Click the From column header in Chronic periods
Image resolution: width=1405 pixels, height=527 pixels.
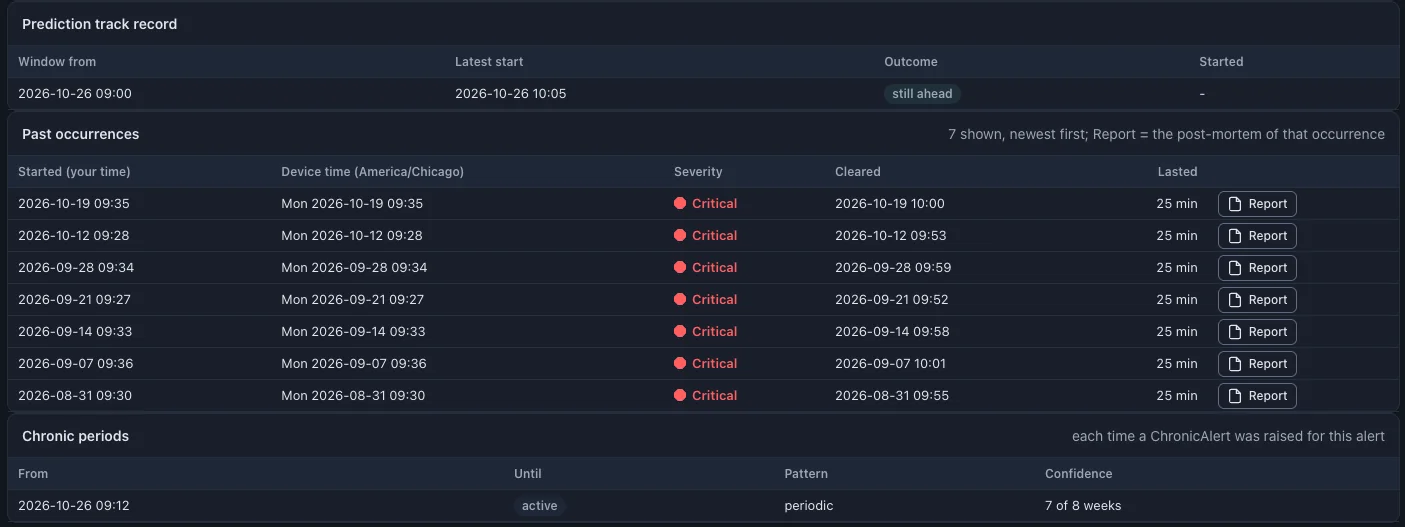pyautogui.click(x=33, y=474)
